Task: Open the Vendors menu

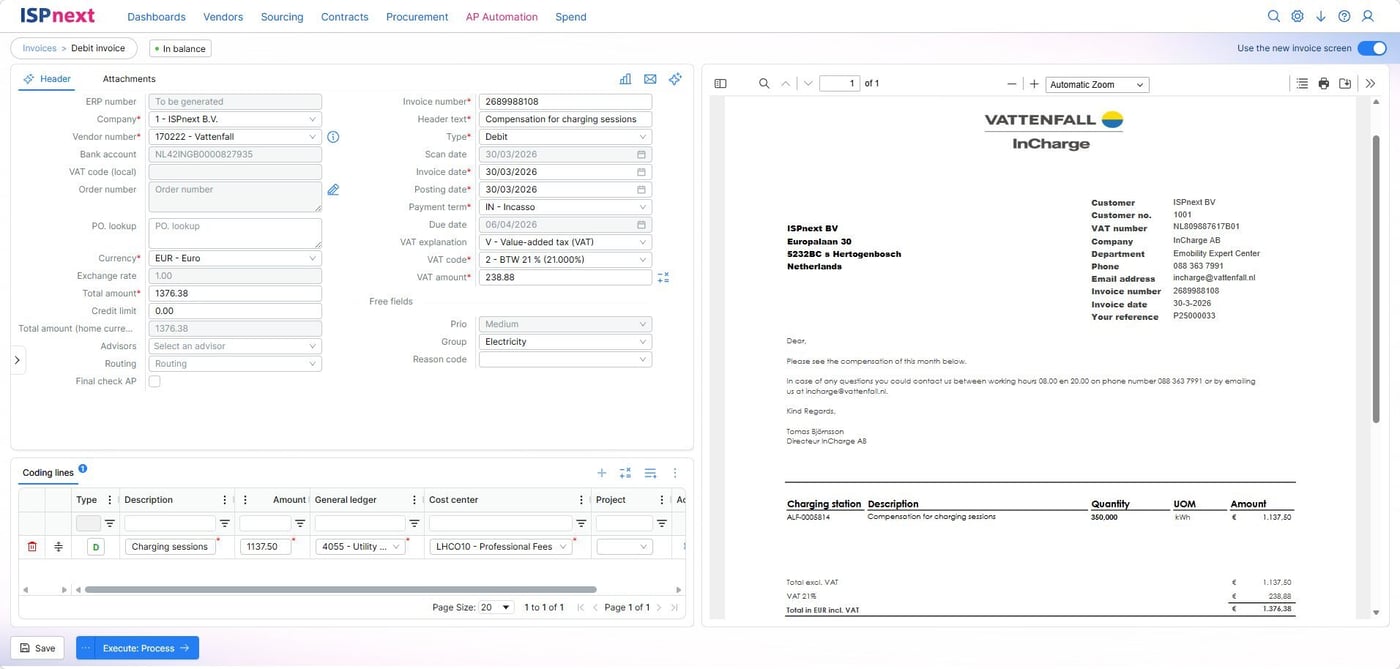Action: pos(223,17)
